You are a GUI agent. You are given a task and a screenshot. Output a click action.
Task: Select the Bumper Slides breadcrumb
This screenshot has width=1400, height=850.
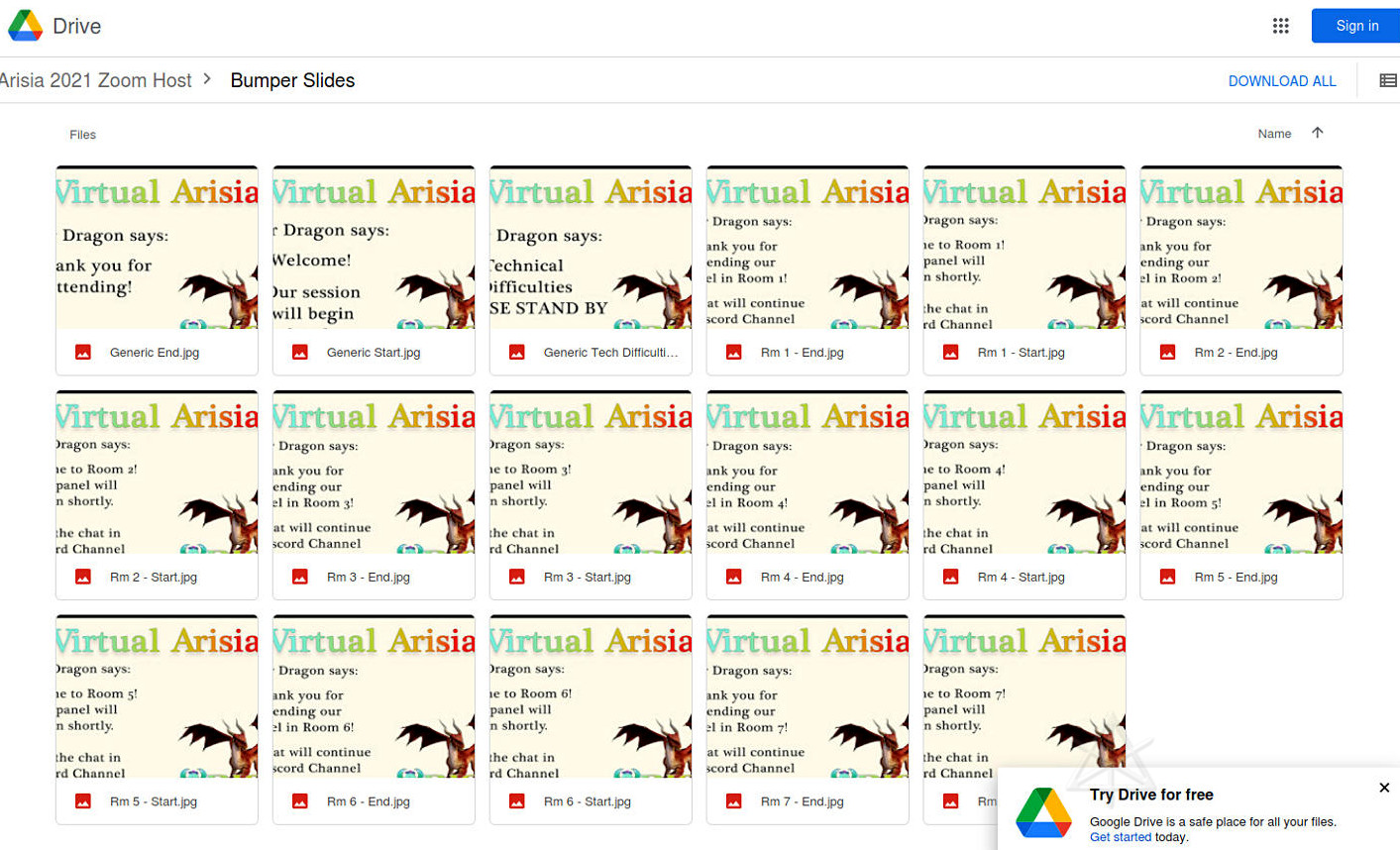pos(292,80)
